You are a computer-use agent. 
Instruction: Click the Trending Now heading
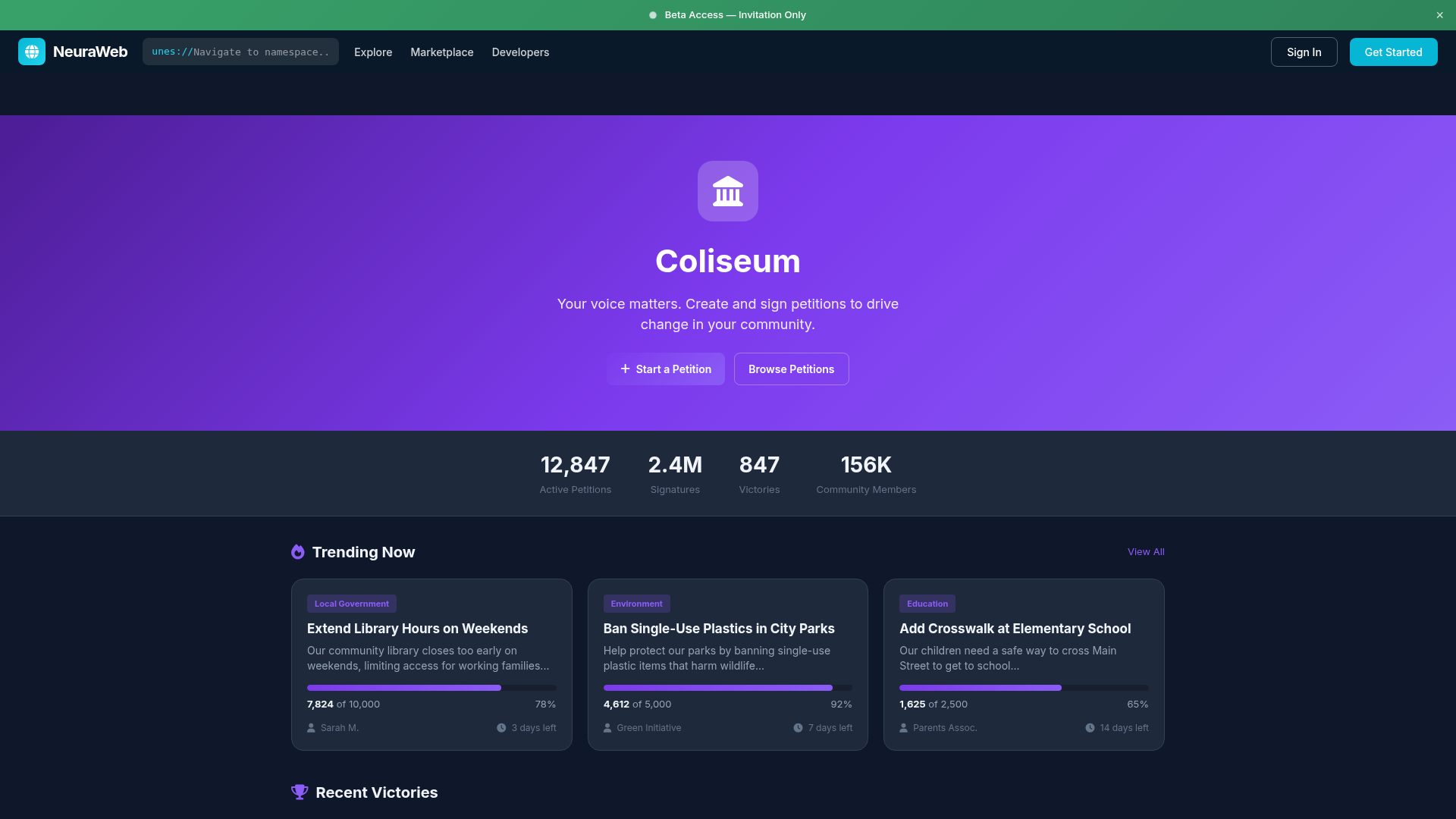click(363, 552)
